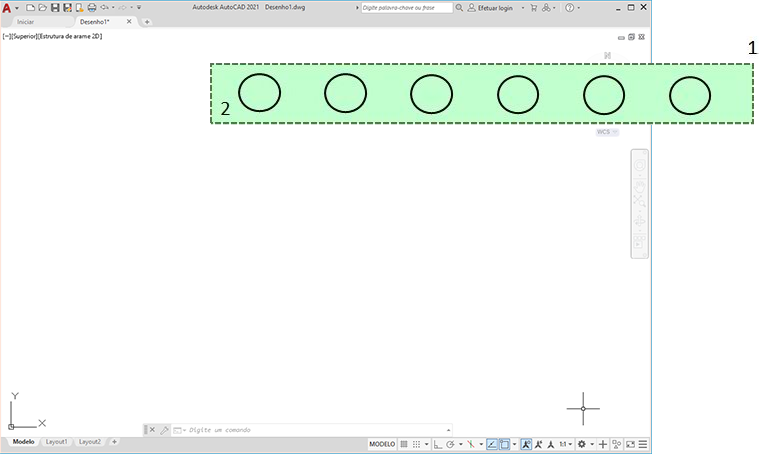Add a new layout with plus
The width and height of the screenshot is (759, 454).
114,442
